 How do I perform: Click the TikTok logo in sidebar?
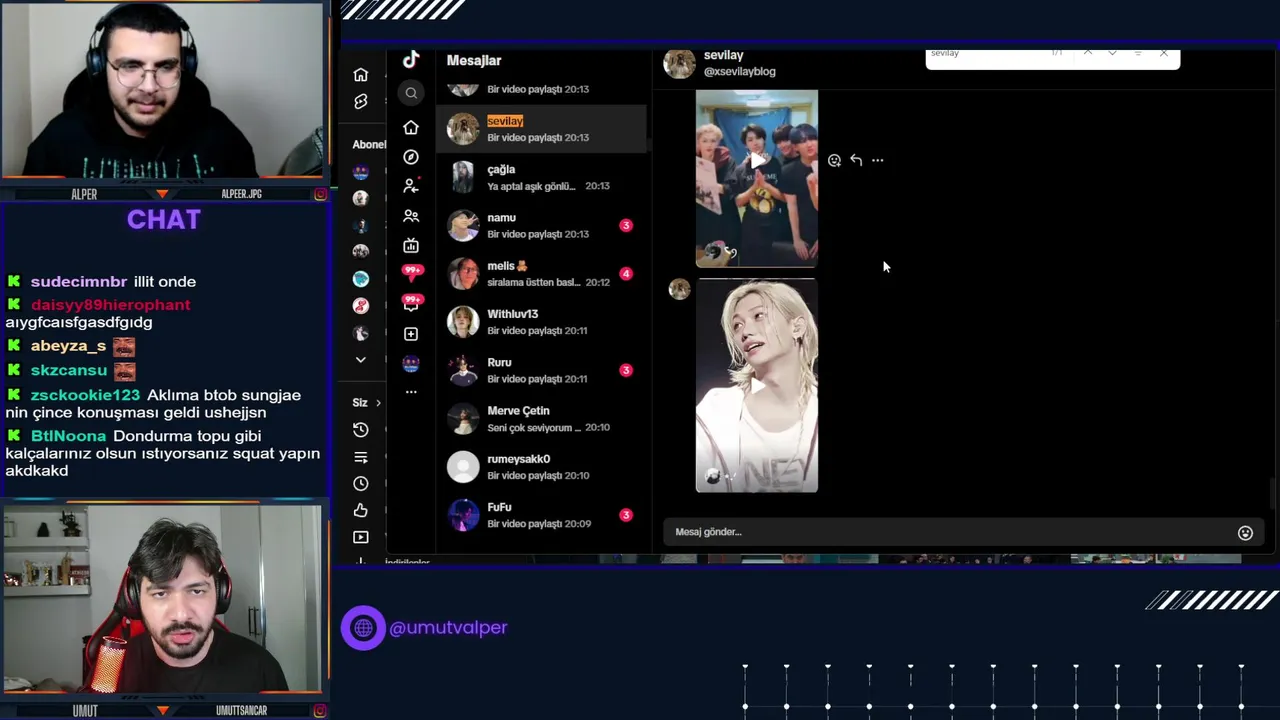(x=411, y=60)
